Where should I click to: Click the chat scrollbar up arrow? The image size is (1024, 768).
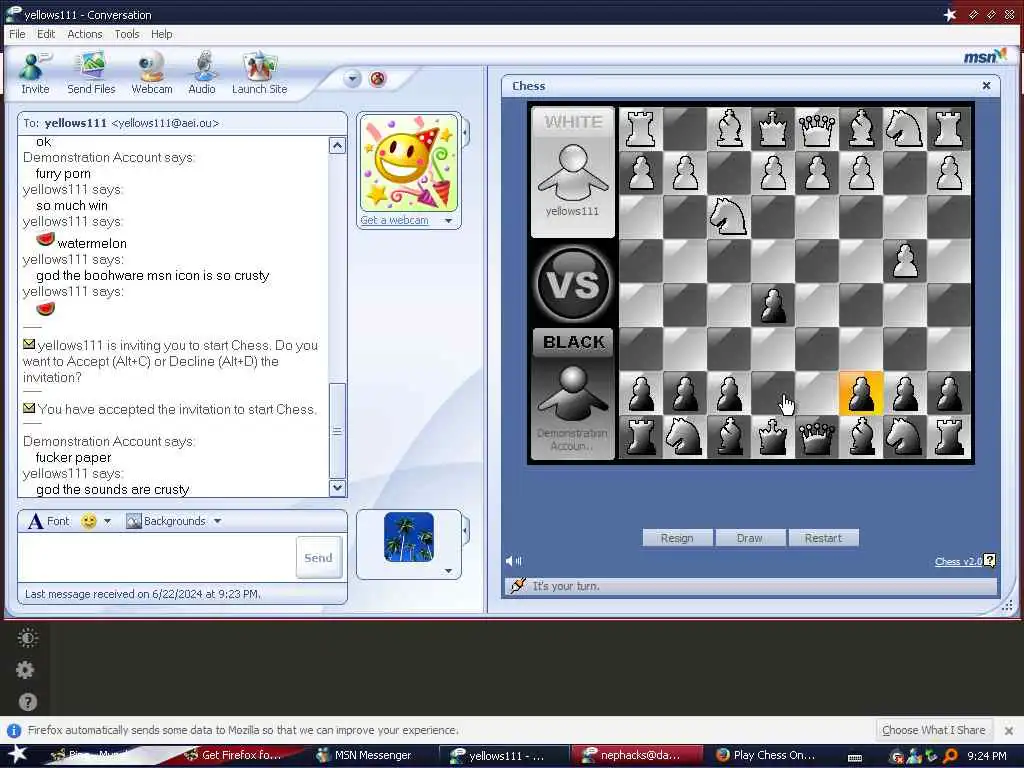point(337,145)
